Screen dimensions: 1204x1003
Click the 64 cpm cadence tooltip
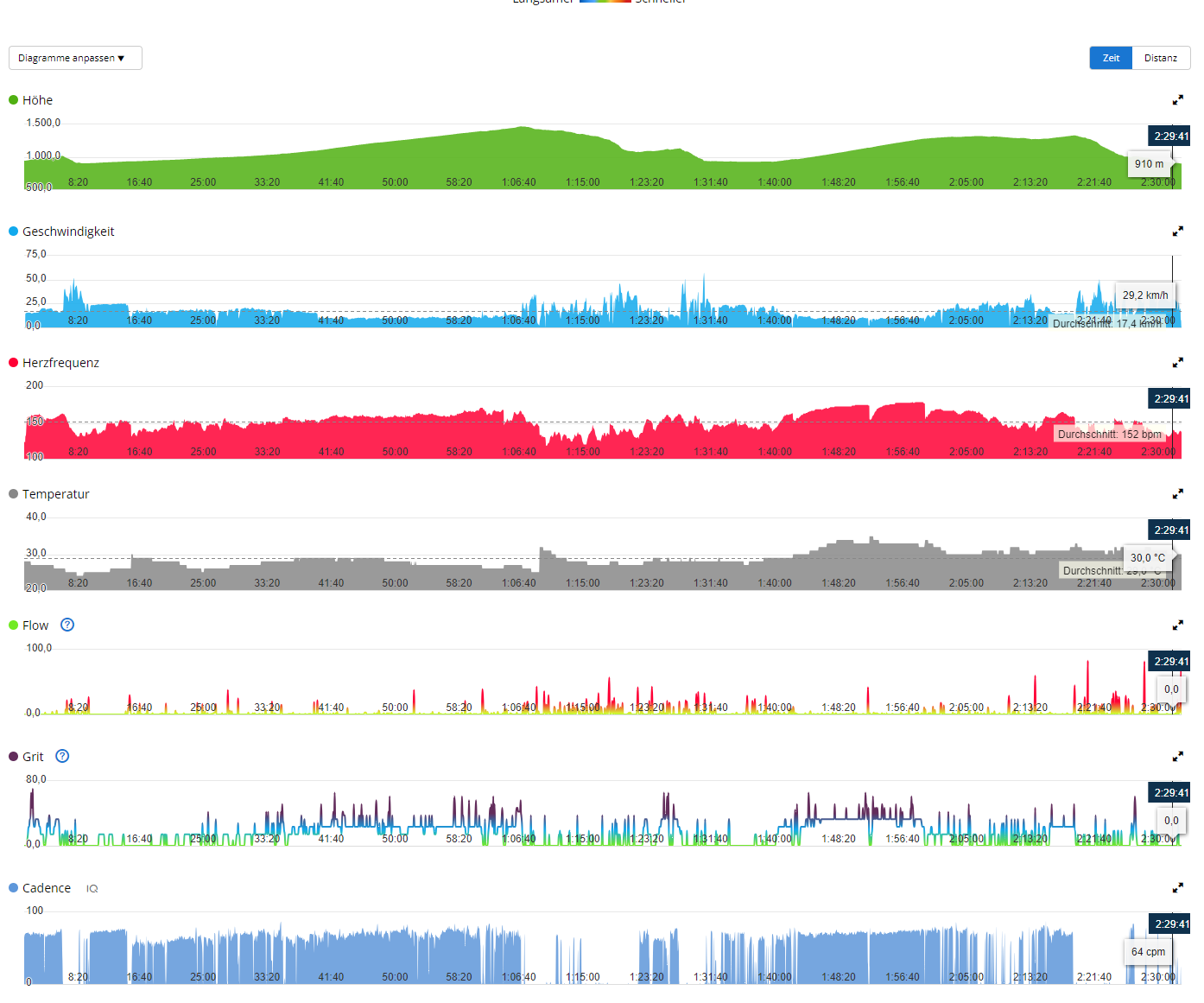1148,952
